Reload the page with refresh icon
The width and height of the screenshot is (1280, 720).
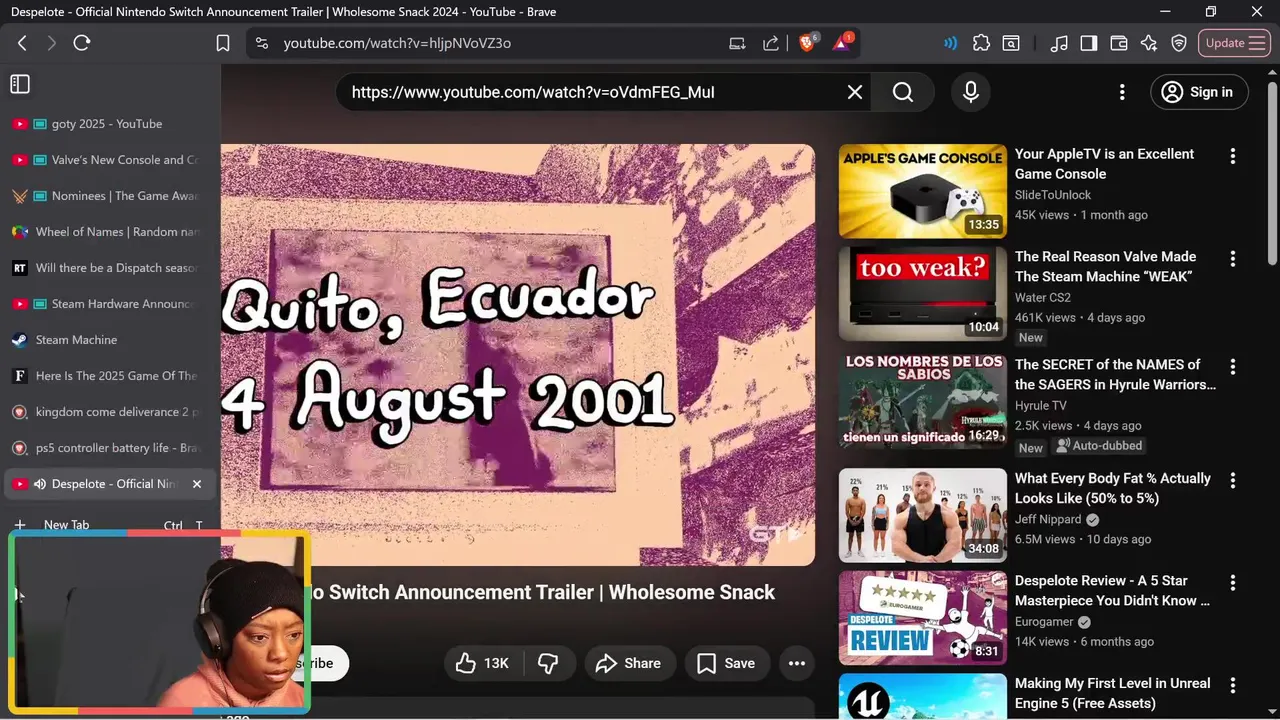point(82,43)
